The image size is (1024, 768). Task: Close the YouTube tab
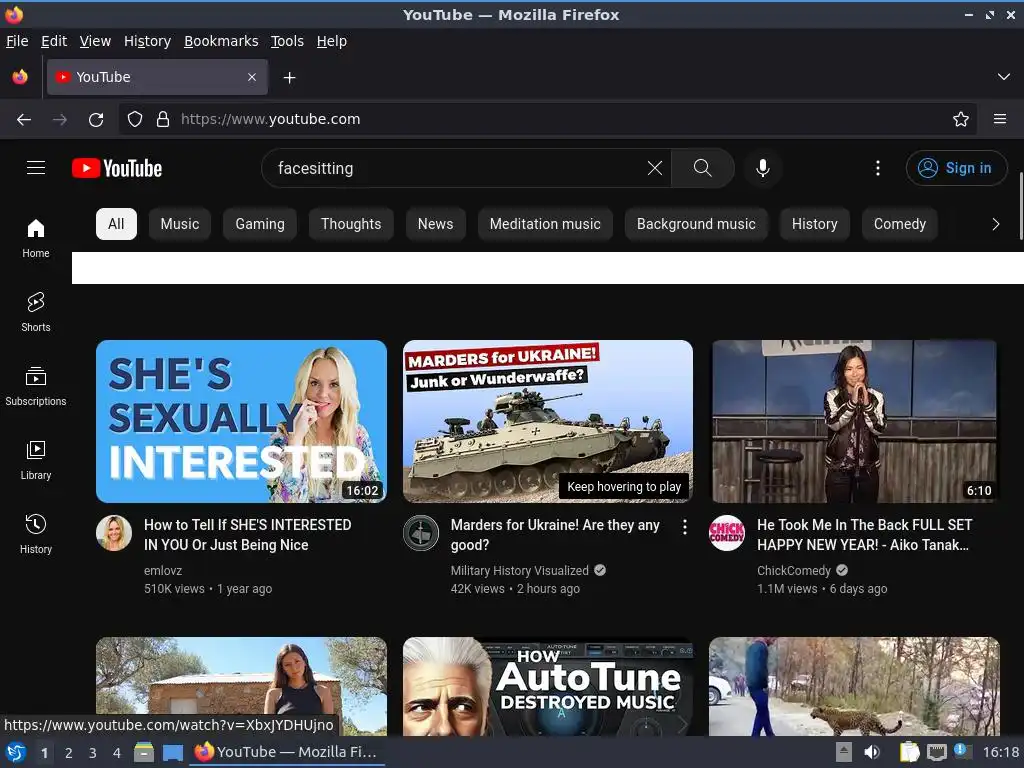pos(252,77)
